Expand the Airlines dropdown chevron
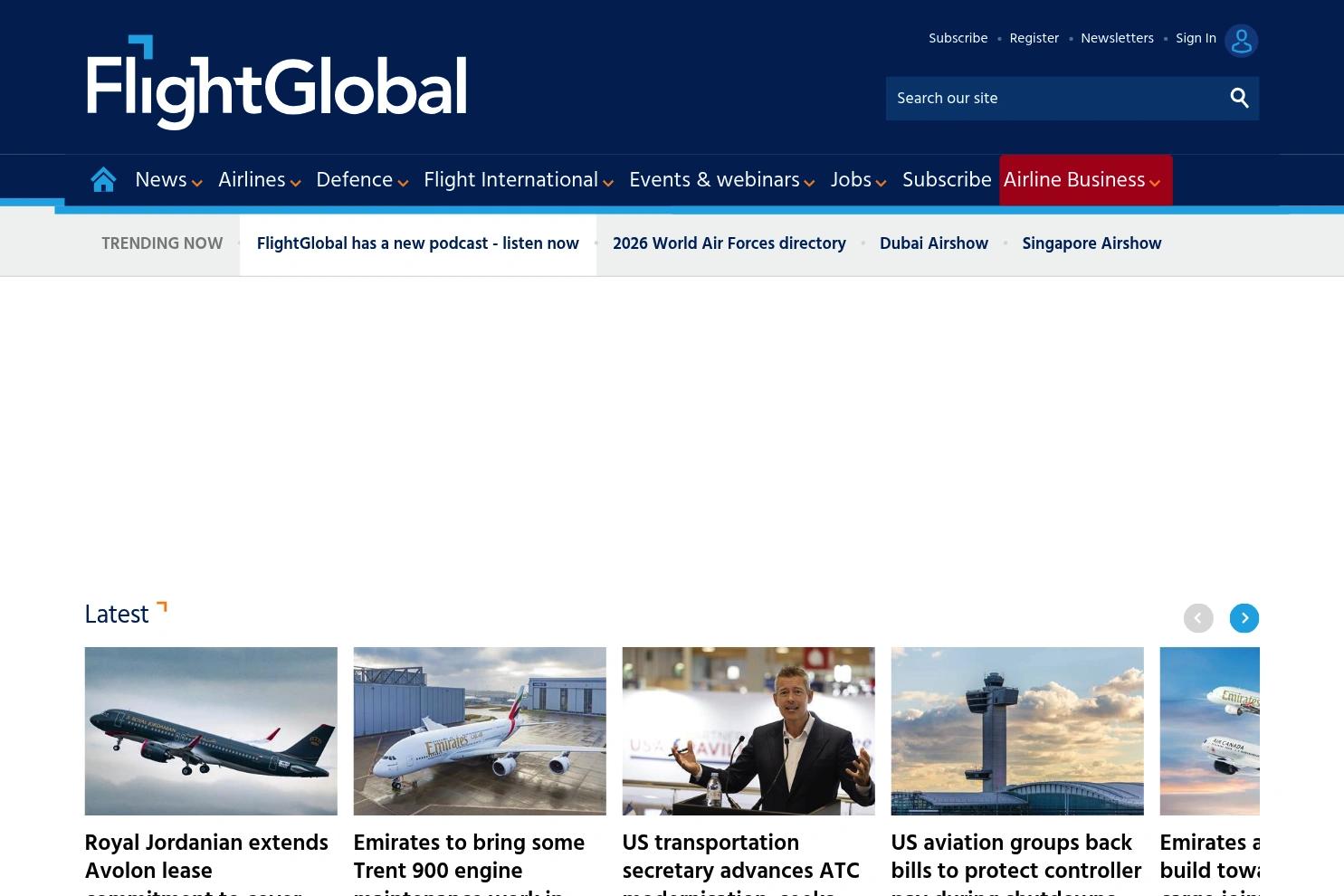This screenshot has height=896, width=1344. click(295, 183)
